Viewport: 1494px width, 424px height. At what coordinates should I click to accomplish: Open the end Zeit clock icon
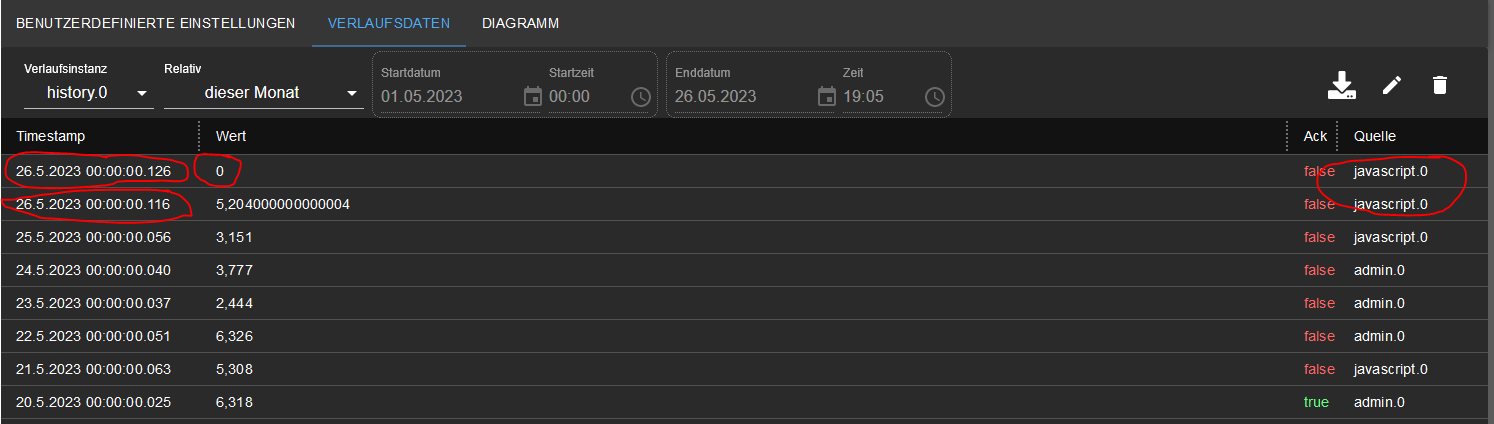(x=934, y=96)
